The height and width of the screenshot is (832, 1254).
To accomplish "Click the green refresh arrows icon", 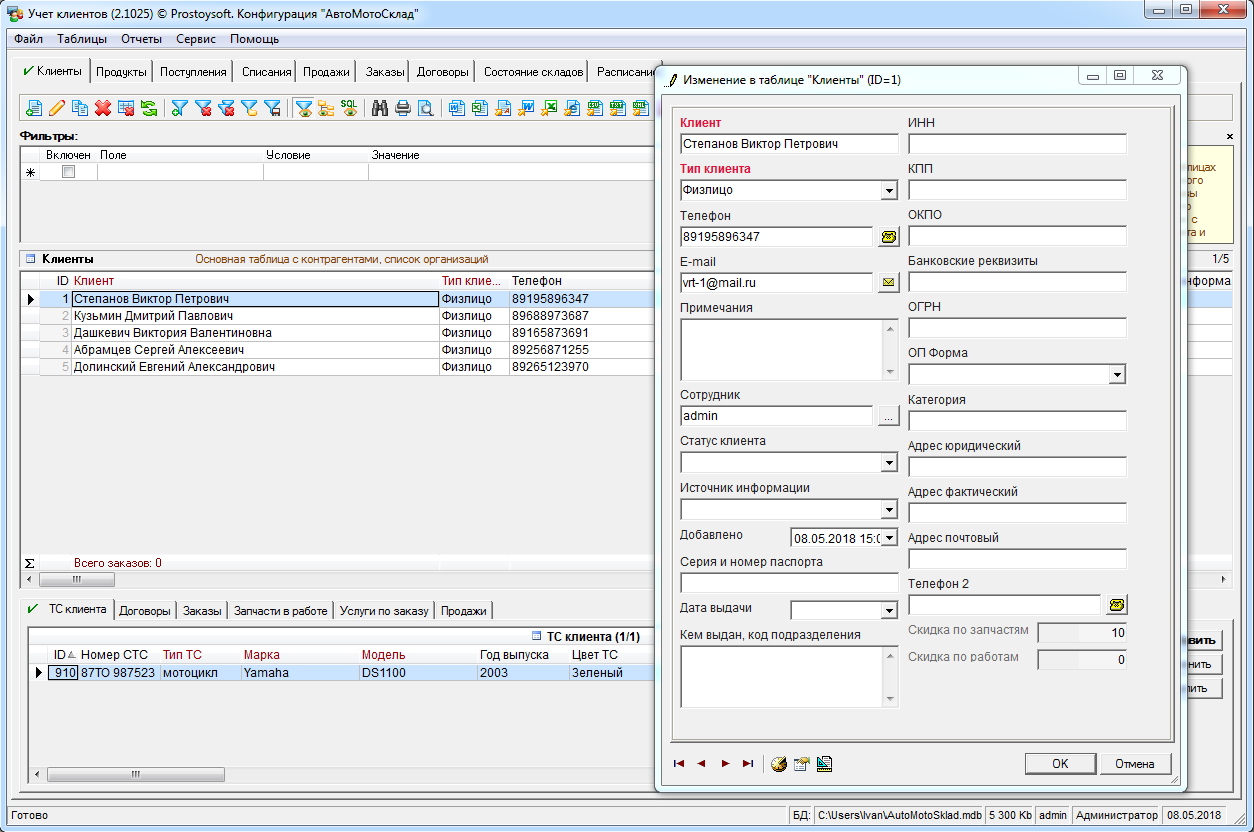I will (149, 108).
